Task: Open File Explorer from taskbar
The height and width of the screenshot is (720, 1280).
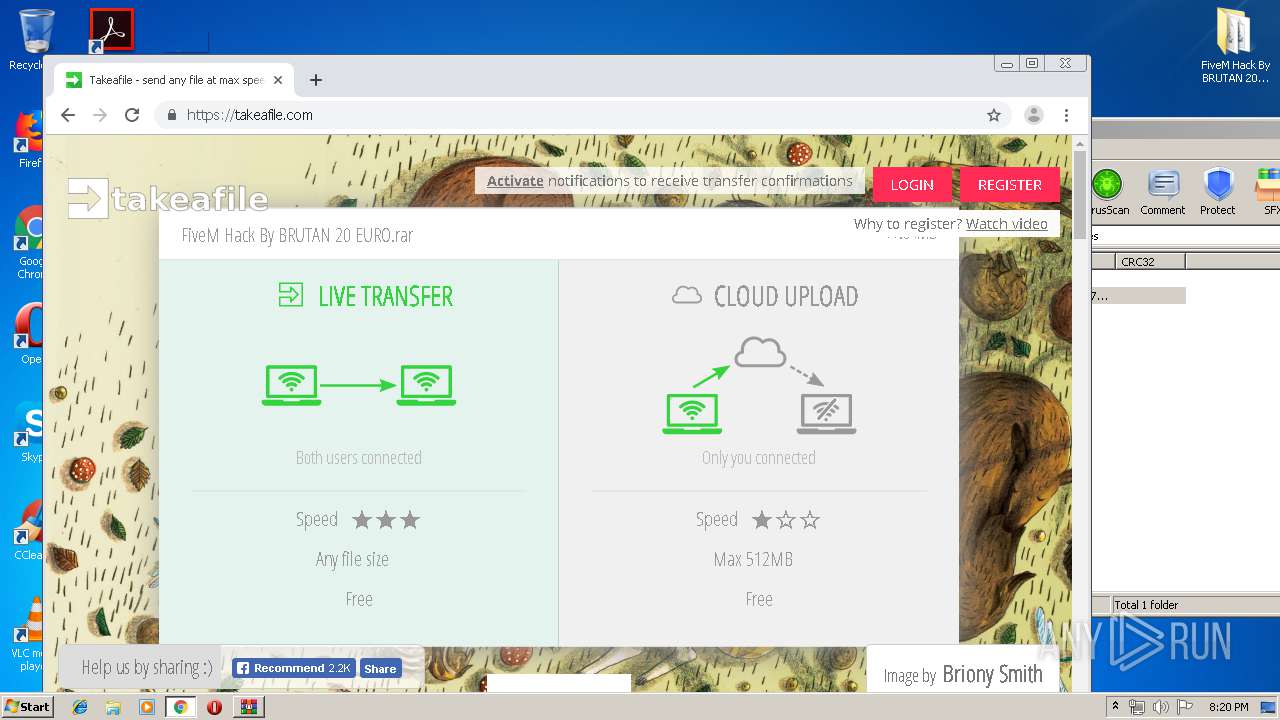Action: [x=113, y=707]
